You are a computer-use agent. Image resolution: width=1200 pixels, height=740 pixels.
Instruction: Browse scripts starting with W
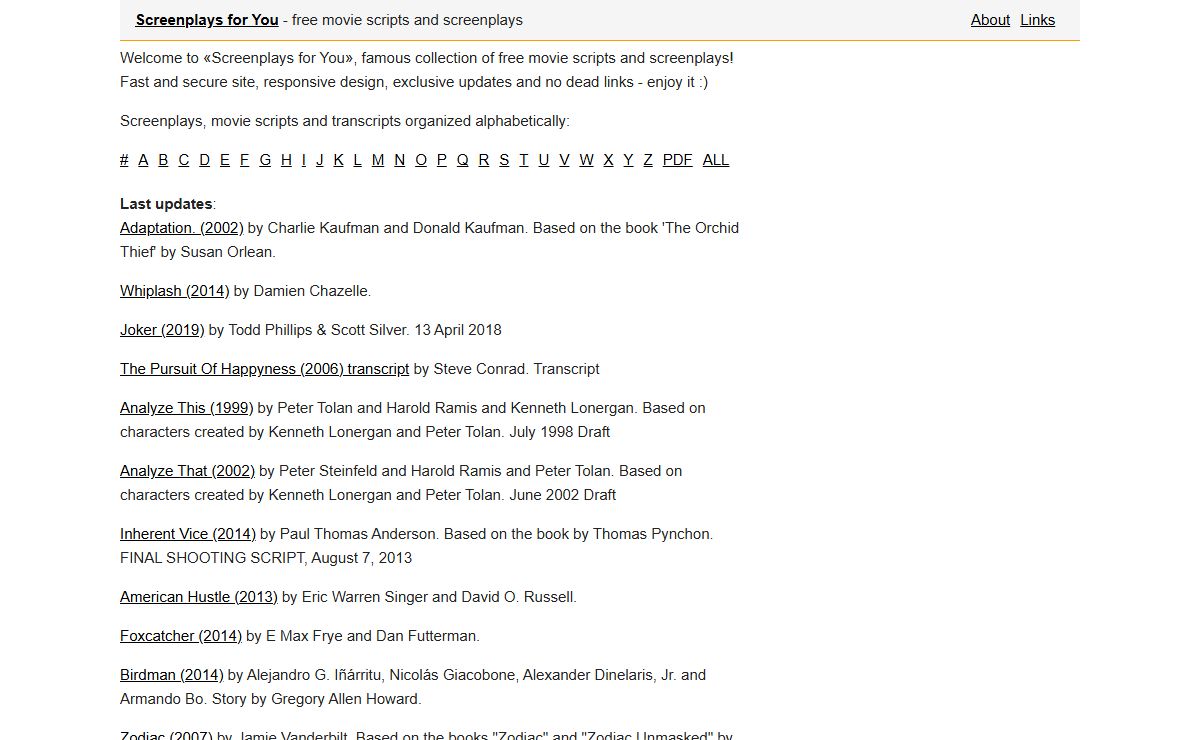(x=586, y=160)
